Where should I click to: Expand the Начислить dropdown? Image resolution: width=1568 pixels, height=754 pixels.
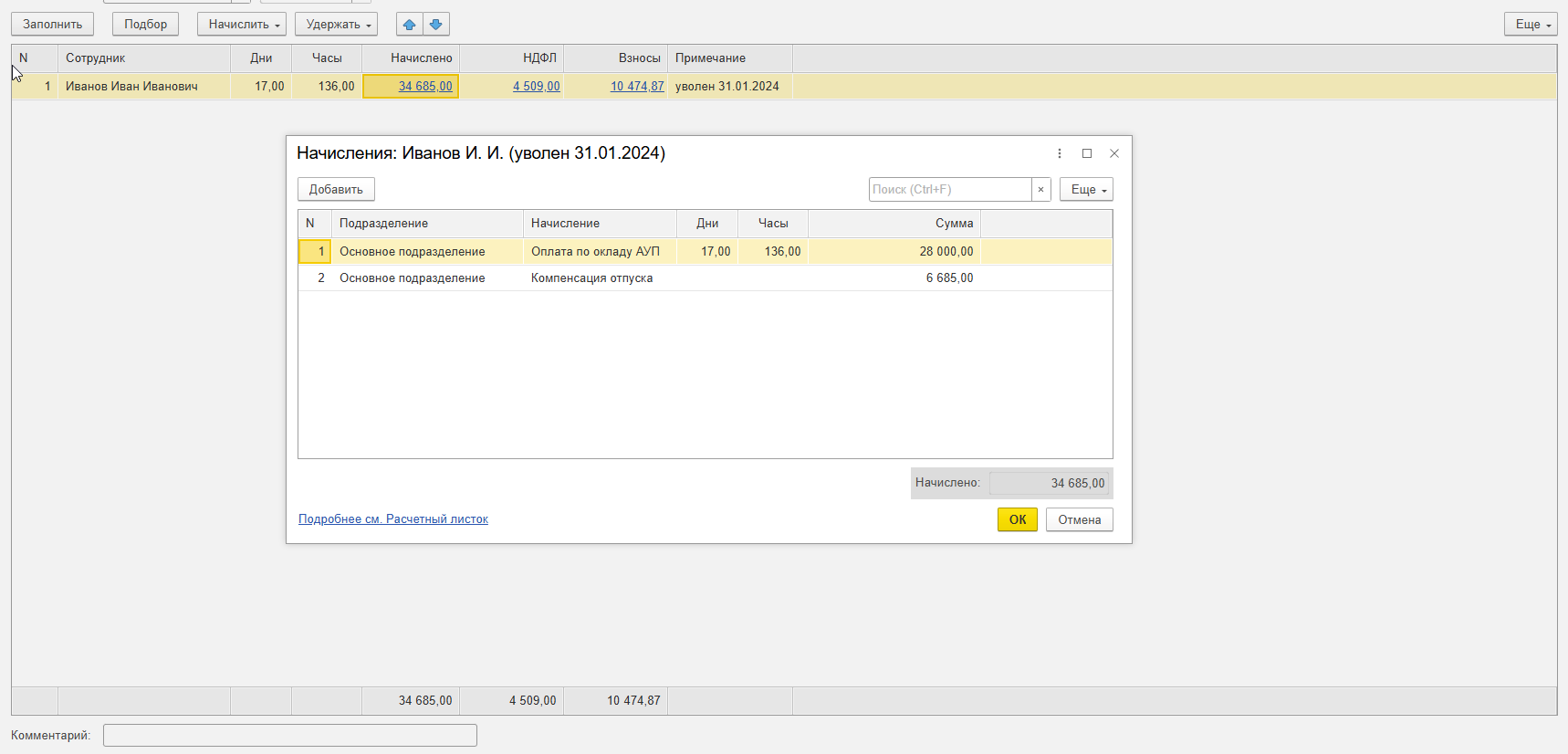point(242,25)
